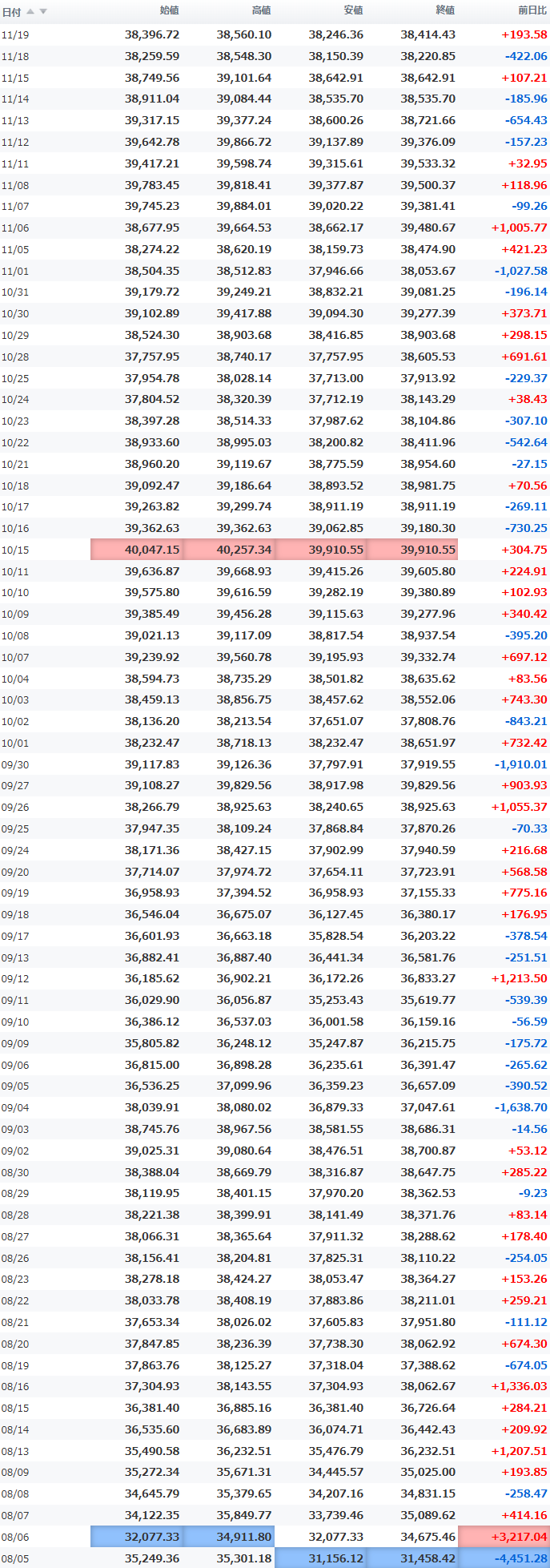Image resolution: width=550 pixels, height=1568 pixels.
Task: Click the -1,910.01 change on 09/30
Action: pos(521,764)
